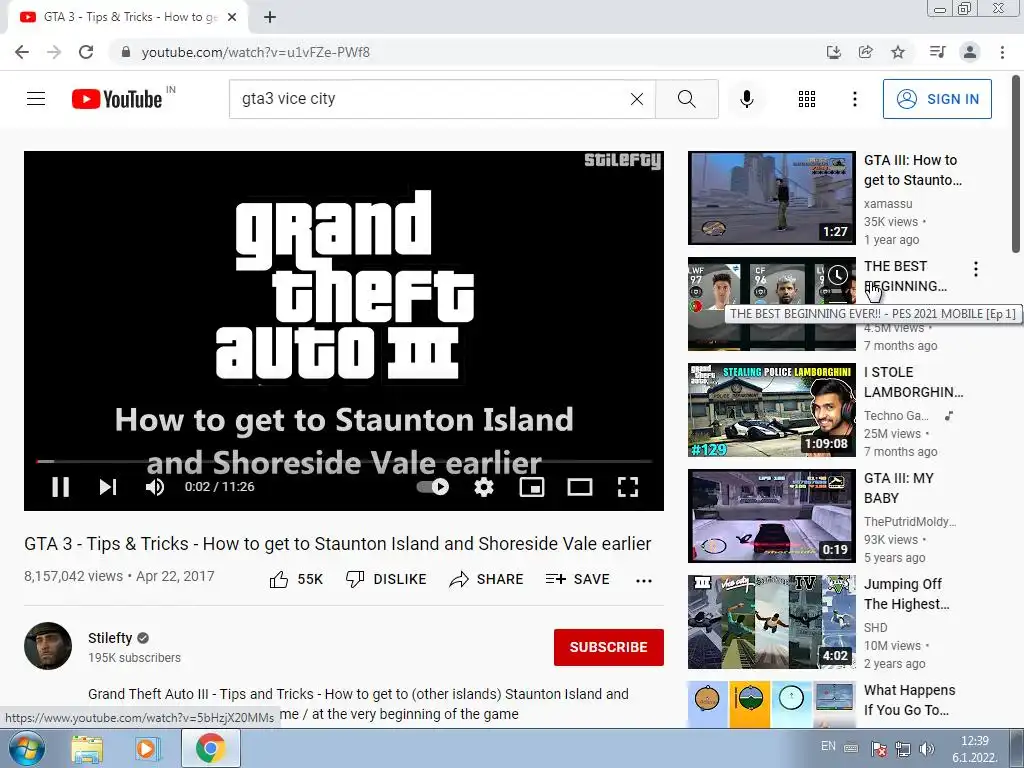Skip to the next video
Screen dimensions: 1024x768
(108, 487)
